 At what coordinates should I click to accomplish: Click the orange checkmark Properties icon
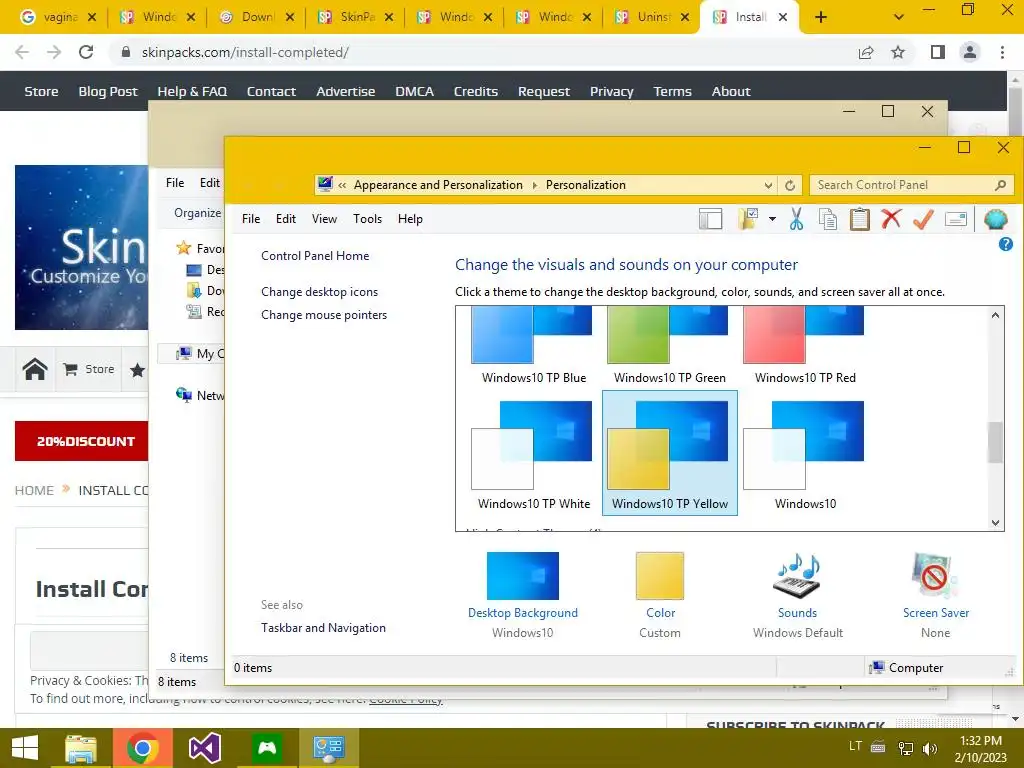coord(923,219)
